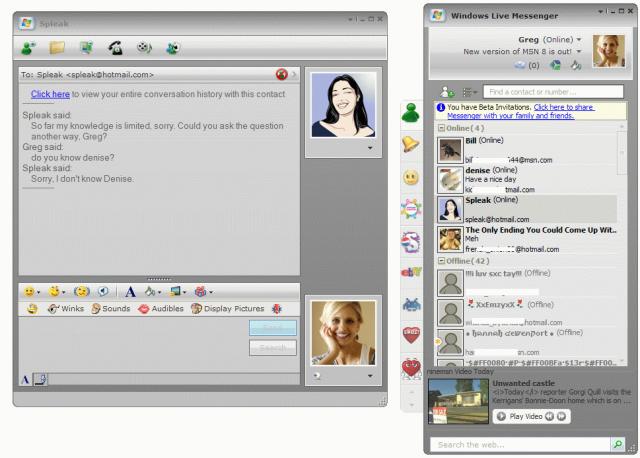Click Unwanted castle video thumbnail

458,402
